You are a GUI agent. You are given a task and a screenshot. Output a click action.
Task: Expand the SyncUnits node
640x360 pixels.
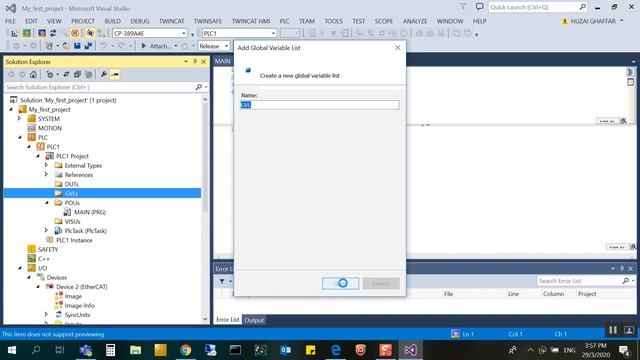click(x=47, y=315)
